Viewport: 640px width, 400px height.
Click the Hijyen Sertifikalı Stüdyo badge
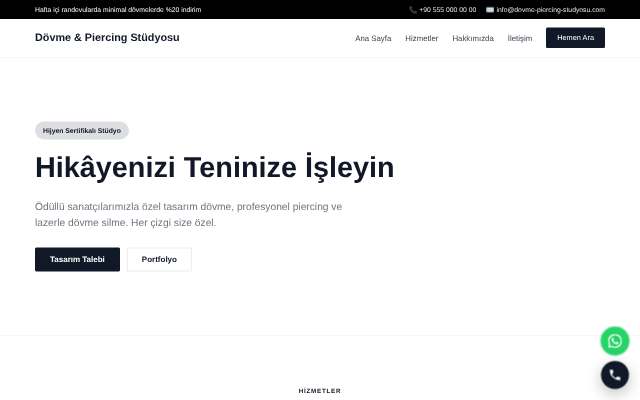pyautogui.click(x=82, y=131)
